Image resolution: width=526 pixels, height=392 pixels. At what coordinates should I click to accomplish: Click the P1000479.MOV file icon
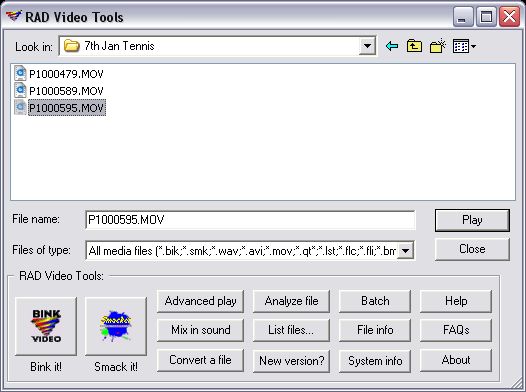20,73
